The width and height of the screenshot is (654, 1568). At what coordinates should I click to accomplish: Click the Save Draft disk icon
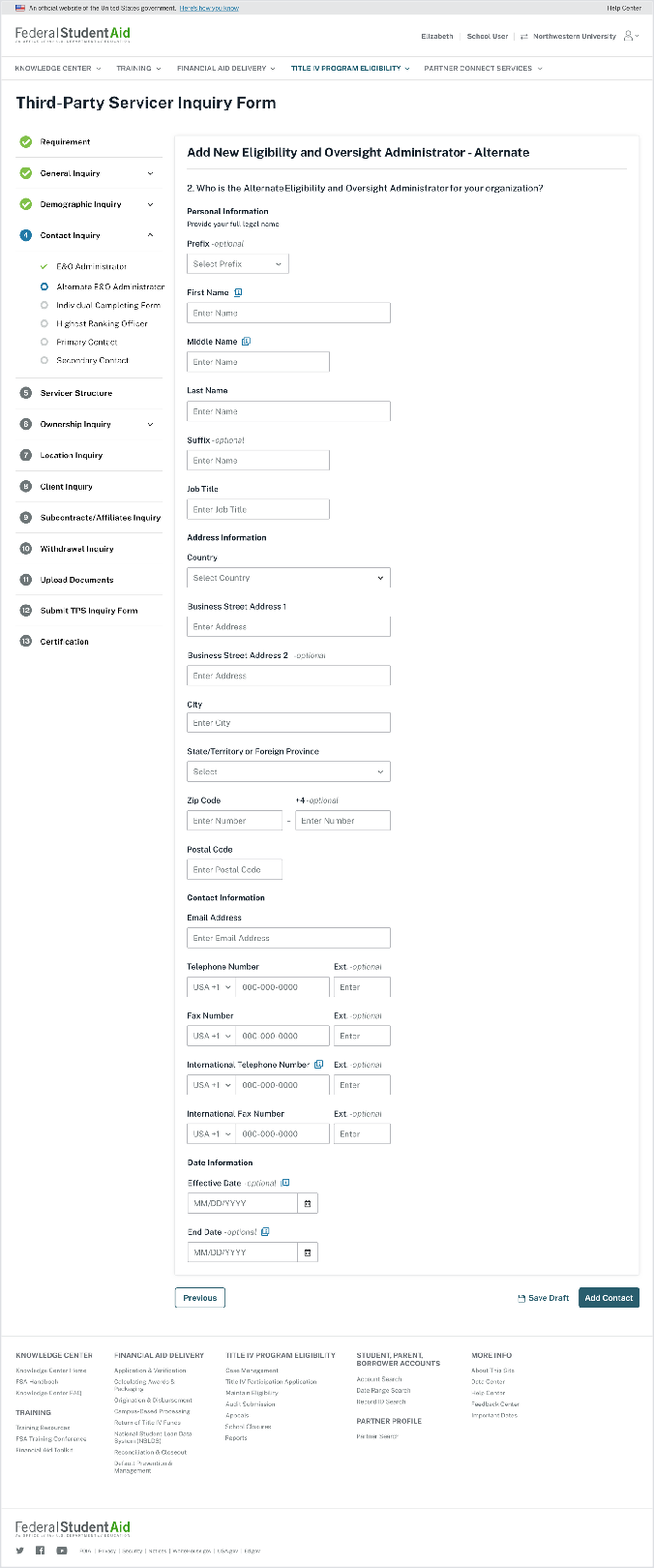click(x=521, y=1298)
